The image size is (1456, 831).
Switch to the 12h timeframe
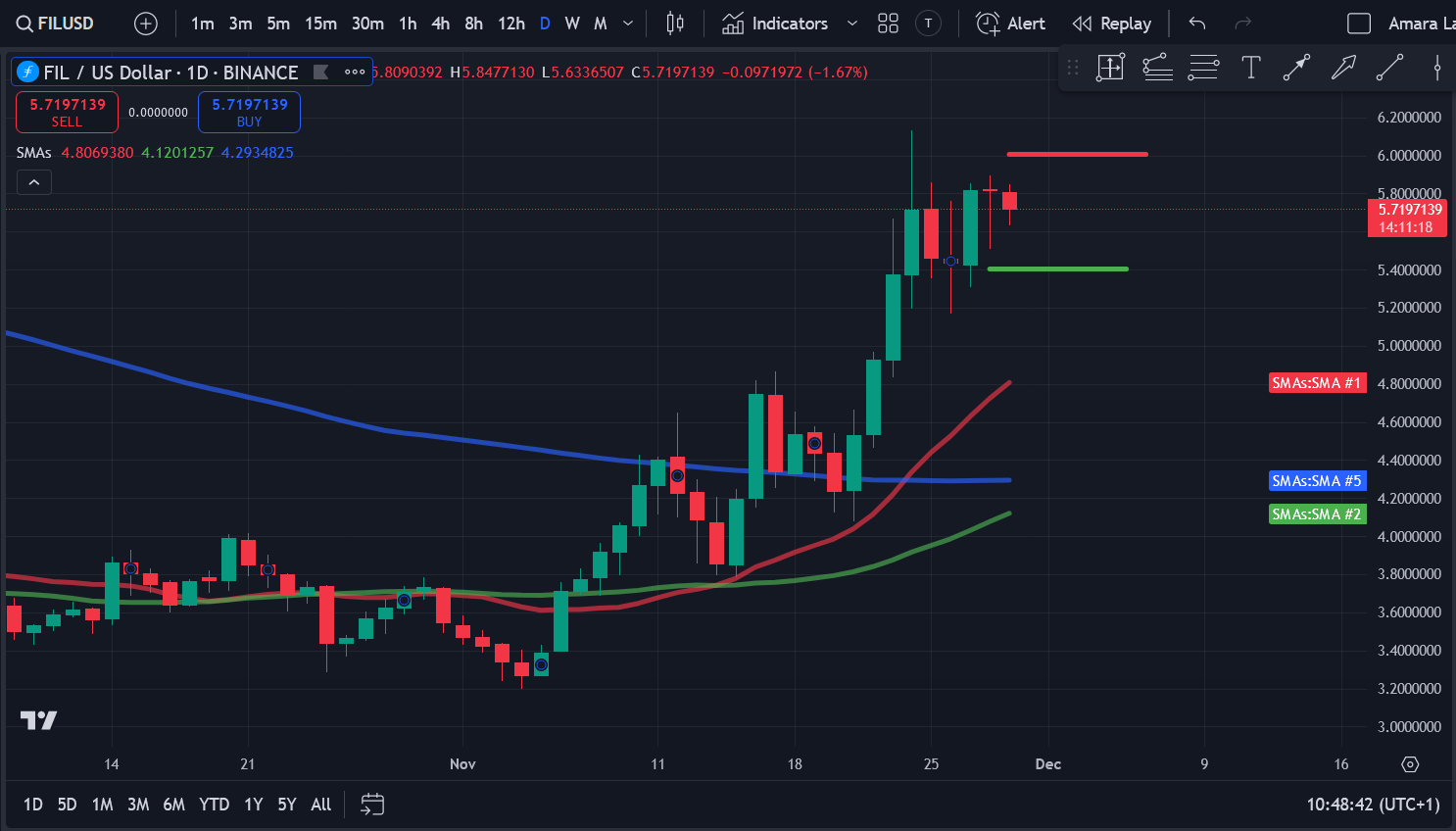coord(510,24)
